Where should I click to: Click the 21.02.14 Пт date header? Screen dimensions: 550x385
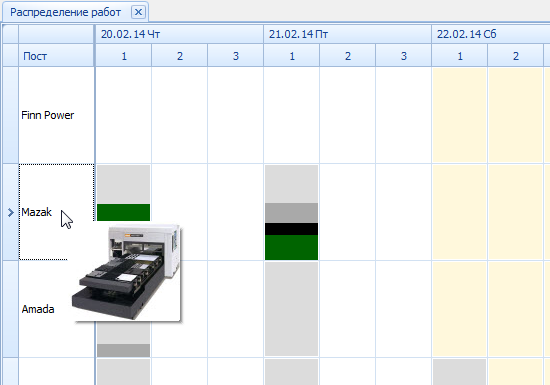click(347, 34)
